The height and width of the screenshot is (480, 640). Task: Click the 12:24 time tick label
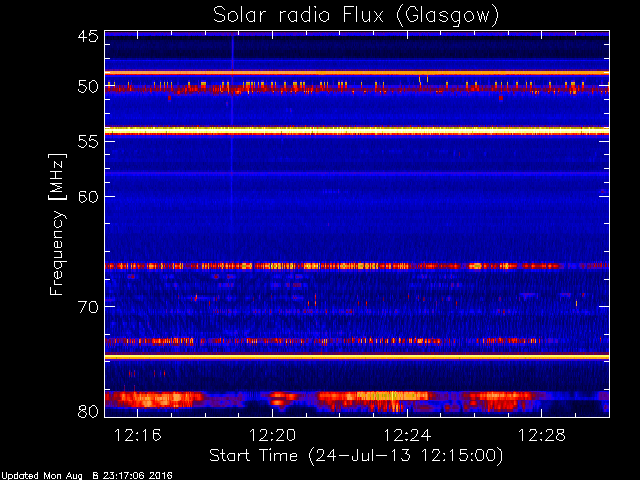click(407, 435)
